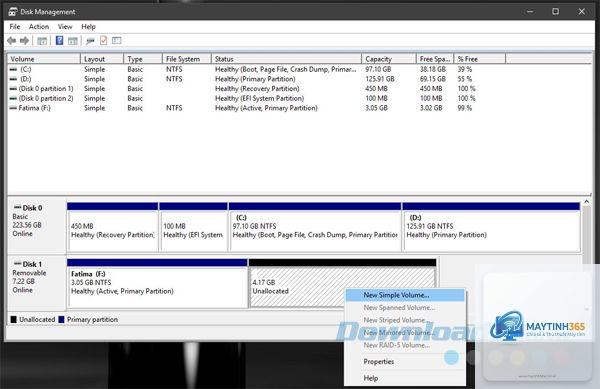Click the greyed New Spanned Volume... entry
Screen dimensions: 600x389
(x=405, y=308)
